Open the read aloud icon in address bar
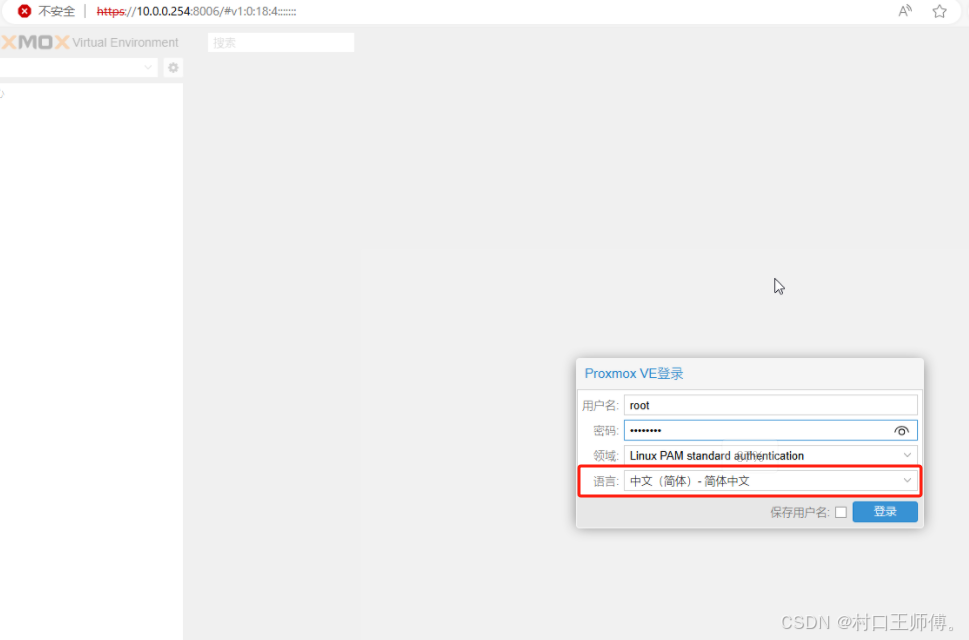 (x=905, y=11)
